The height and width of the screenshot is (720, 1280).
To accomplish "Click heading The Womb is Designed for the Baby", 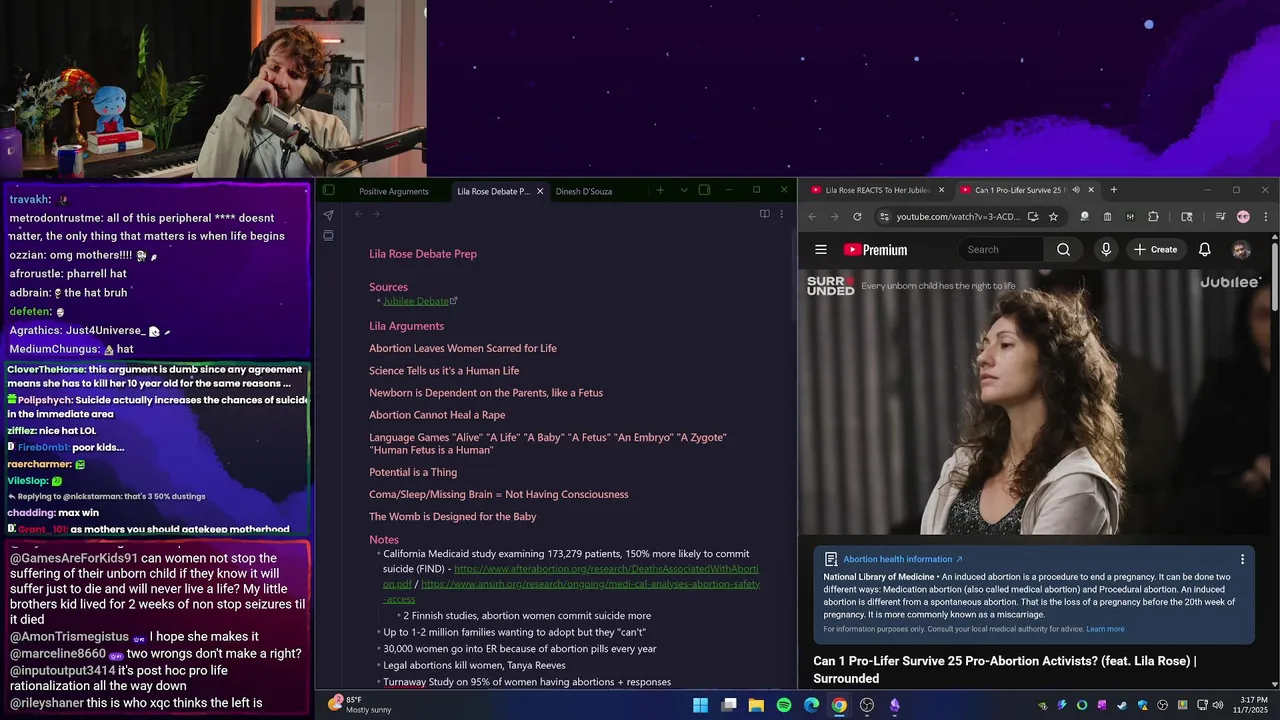I will (x=453, y=517).
